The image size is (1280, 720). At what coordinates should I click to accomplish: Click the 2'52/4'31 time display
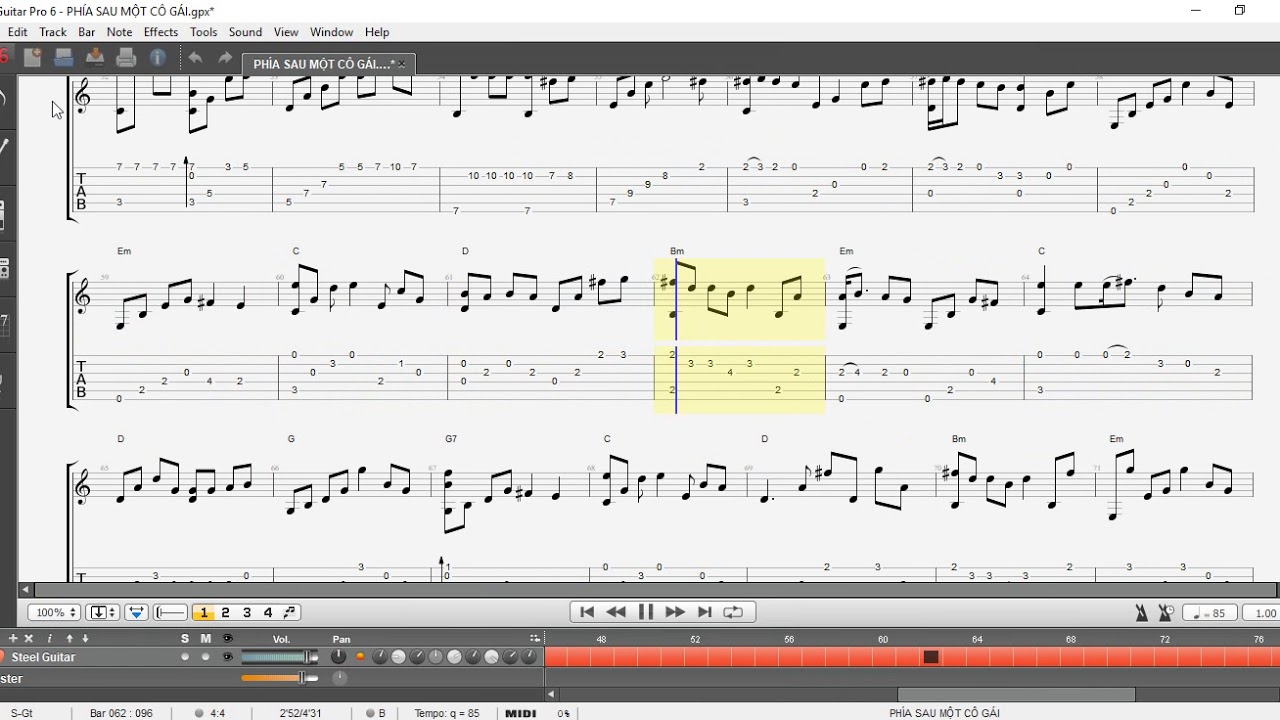point(301,713)
